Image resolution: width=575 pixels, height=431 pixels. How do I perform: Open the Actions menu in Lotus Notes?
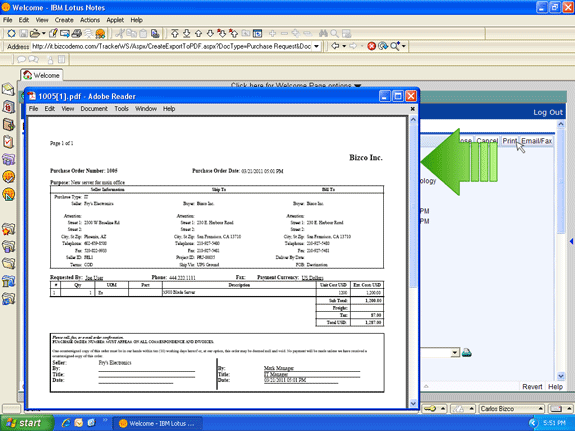coord(90,20)
